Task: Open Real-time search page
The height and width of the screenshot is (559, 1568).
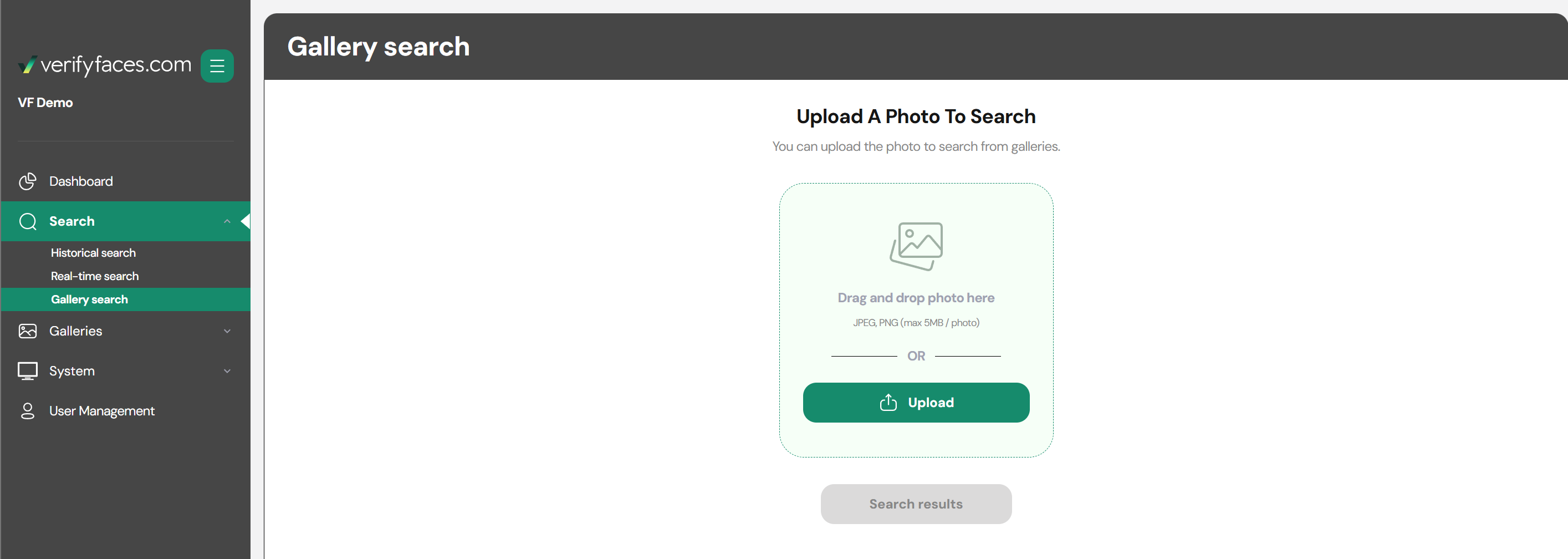Action: pos(95,276)
